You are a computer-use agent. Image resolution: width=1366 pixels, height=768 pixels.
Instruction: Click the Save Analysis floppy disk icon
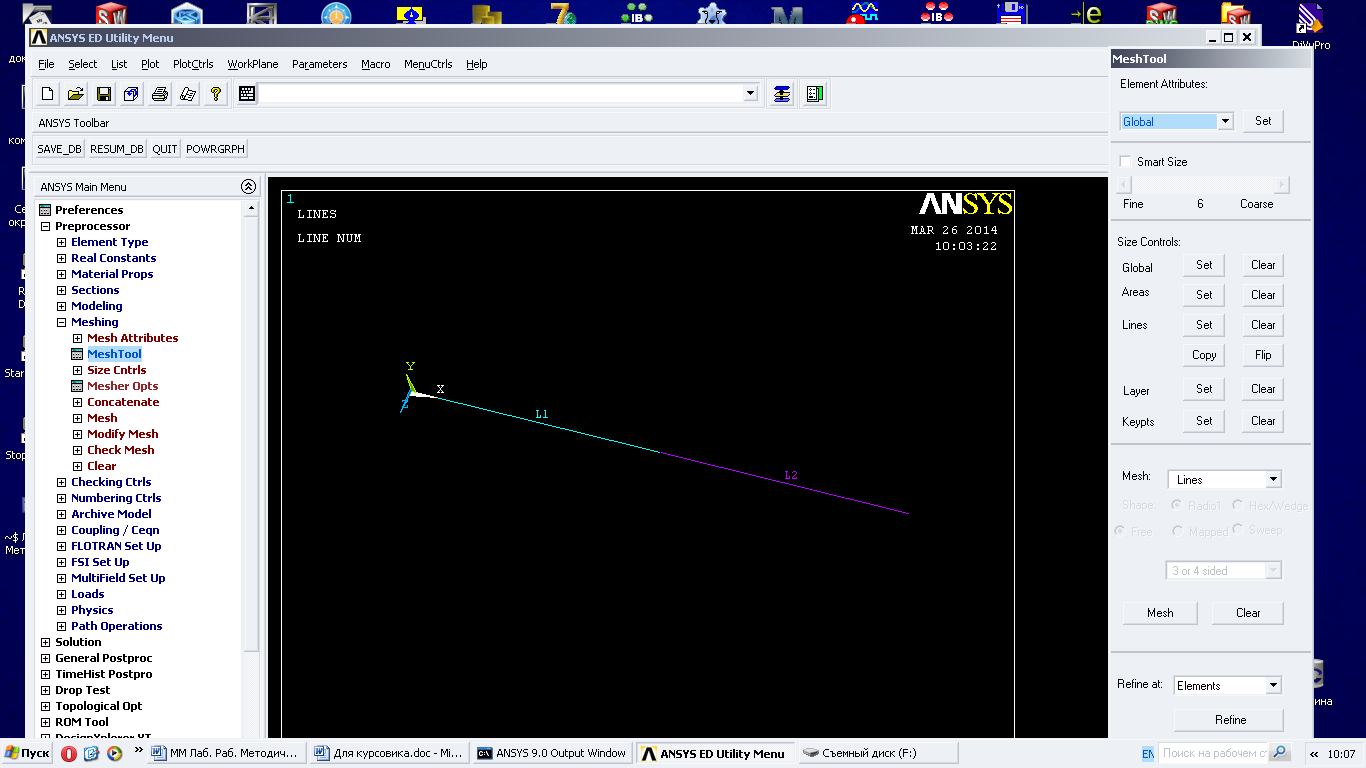103,94
